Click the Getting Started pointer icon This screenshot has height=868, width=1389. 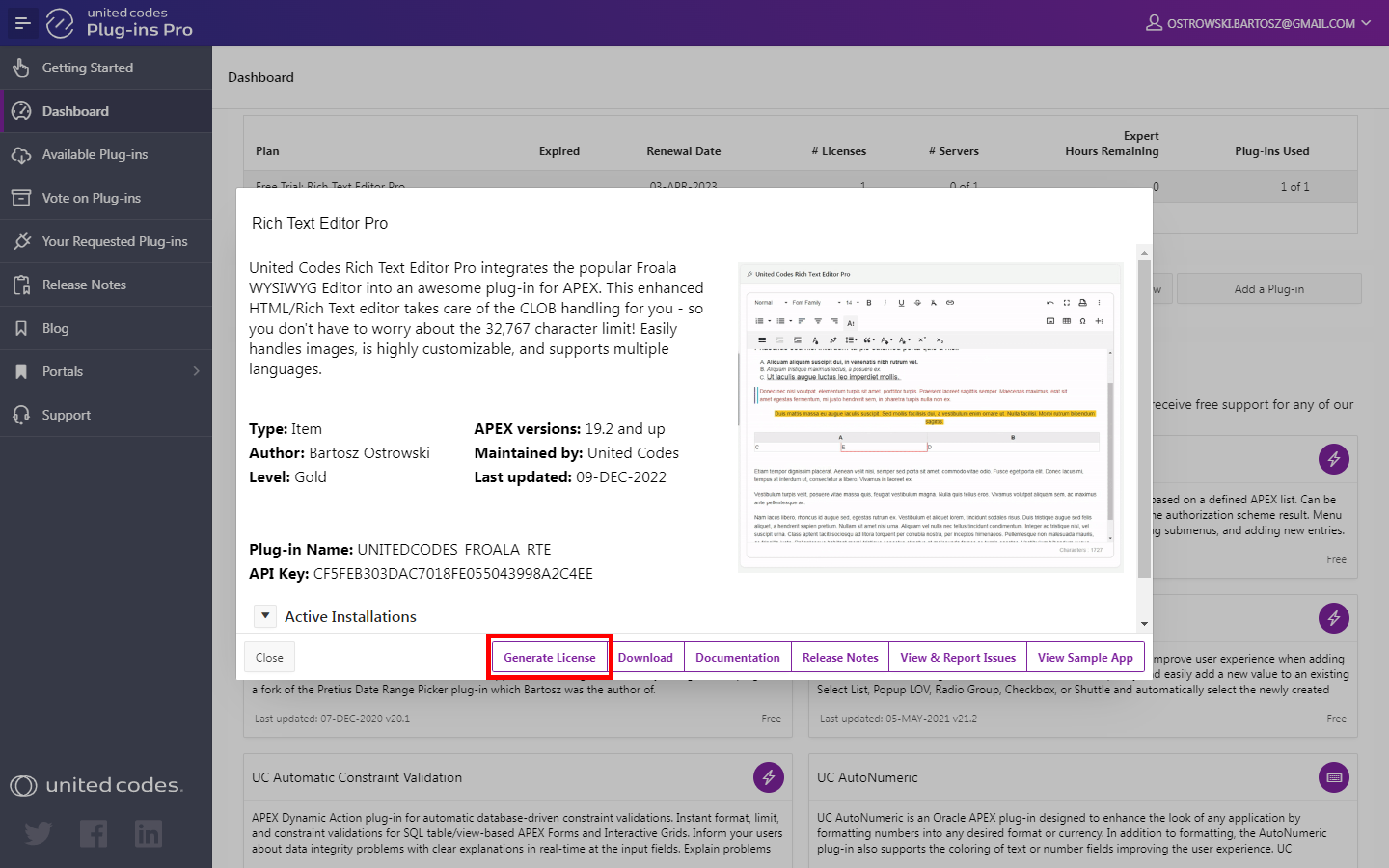pyautogui.click(x=21, y=68)
